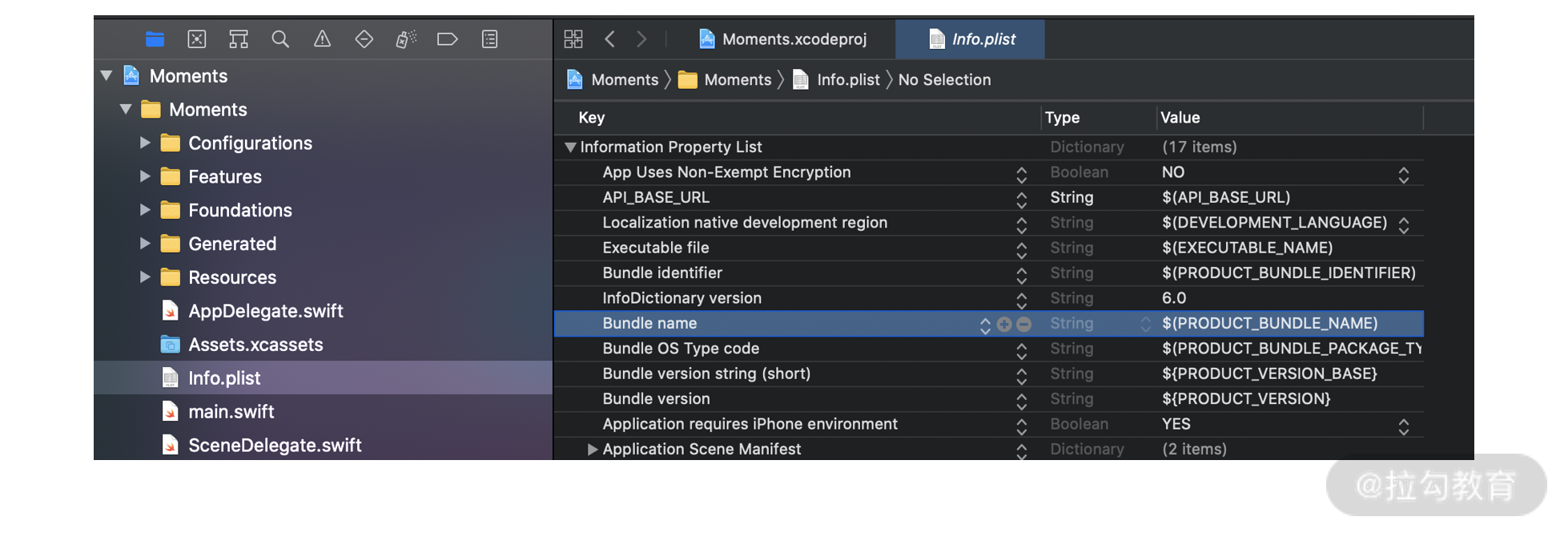1568x537 pixels.
Task: Expand the Resources folder
Action: (145, 277)
